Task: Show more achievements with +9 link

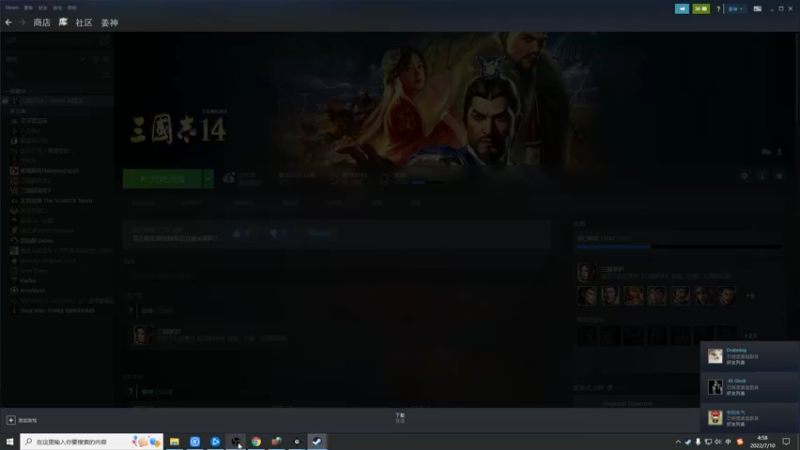Action: click(x=749, y=296)
